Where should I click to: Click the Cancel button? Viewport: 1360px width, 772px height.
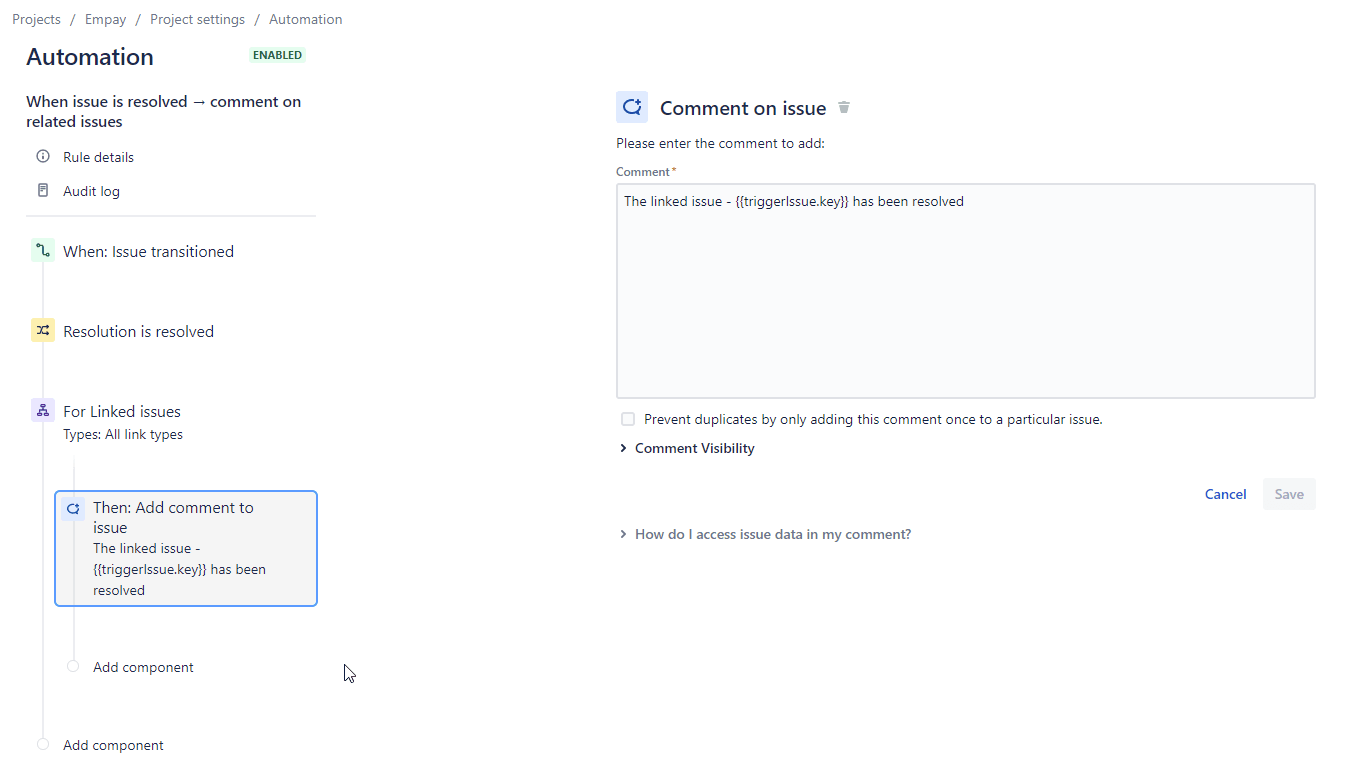[x=1225, y=493]
